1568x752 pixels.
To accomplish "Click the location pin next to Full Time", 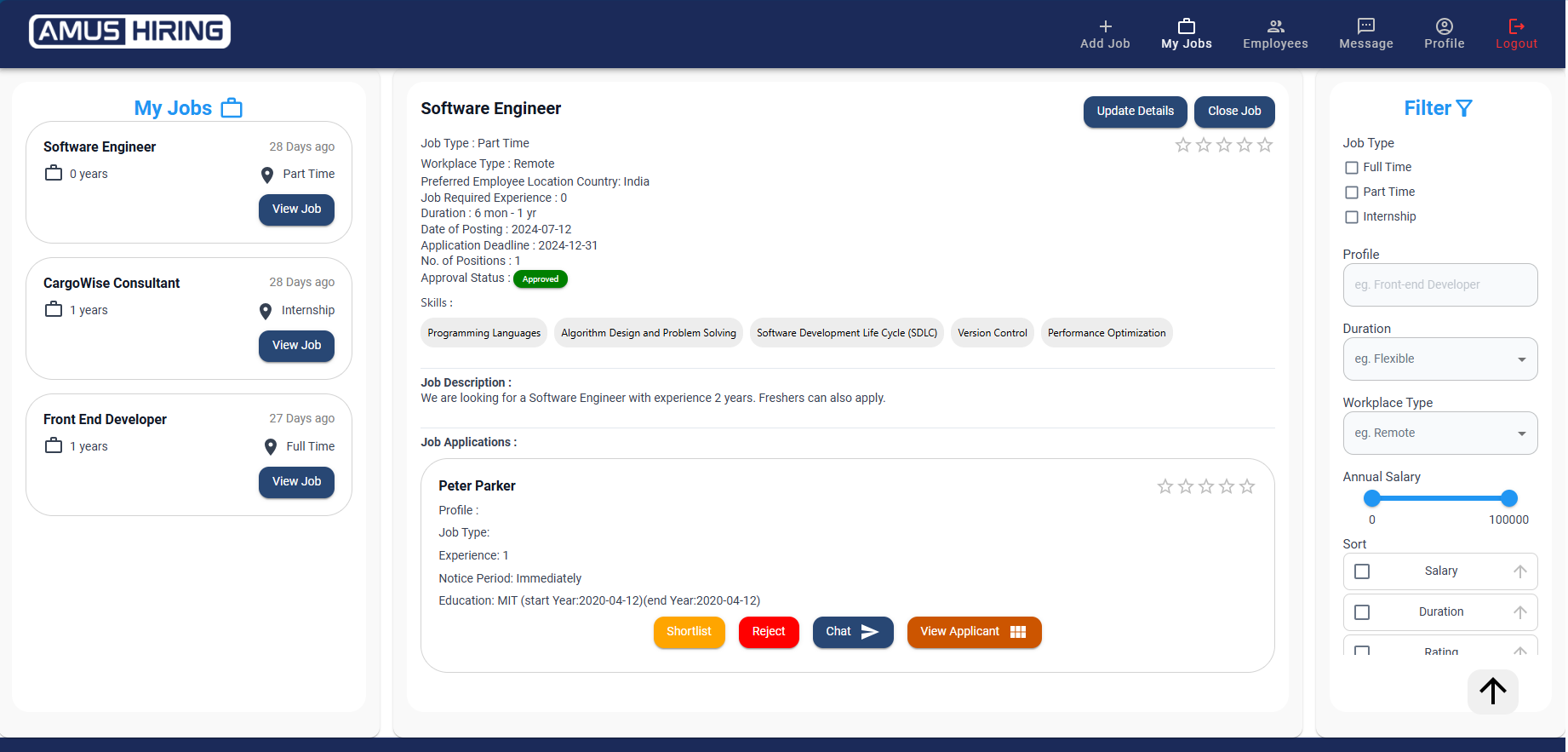I will 271,447.
